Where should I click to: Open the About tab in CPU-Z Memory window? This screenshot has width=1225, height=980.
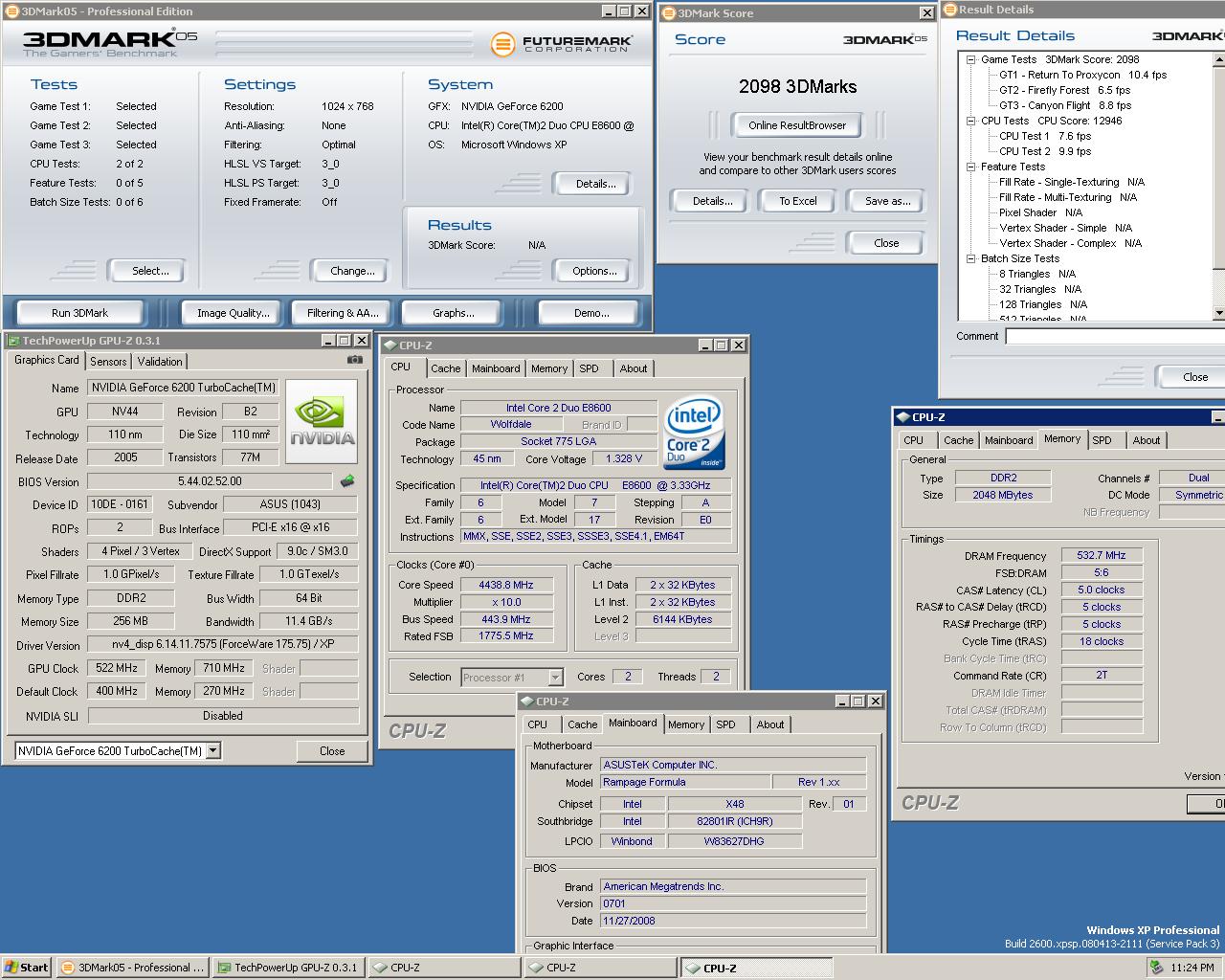[x=1147, y=440]
